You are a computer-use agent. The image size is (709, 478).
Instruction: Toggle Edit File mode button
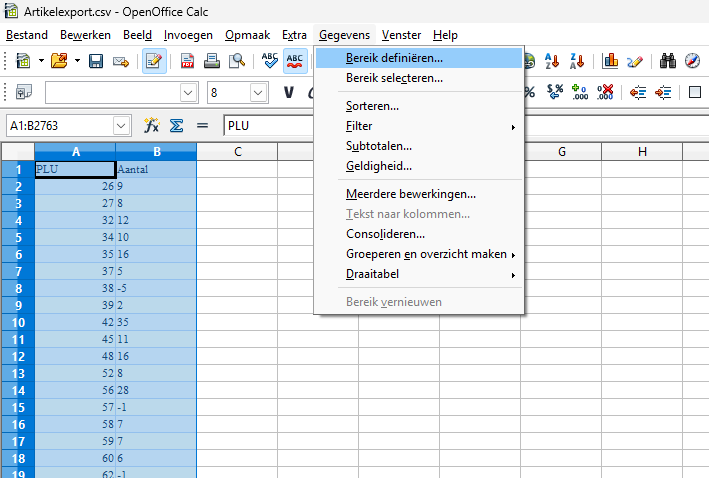point(154,61)
